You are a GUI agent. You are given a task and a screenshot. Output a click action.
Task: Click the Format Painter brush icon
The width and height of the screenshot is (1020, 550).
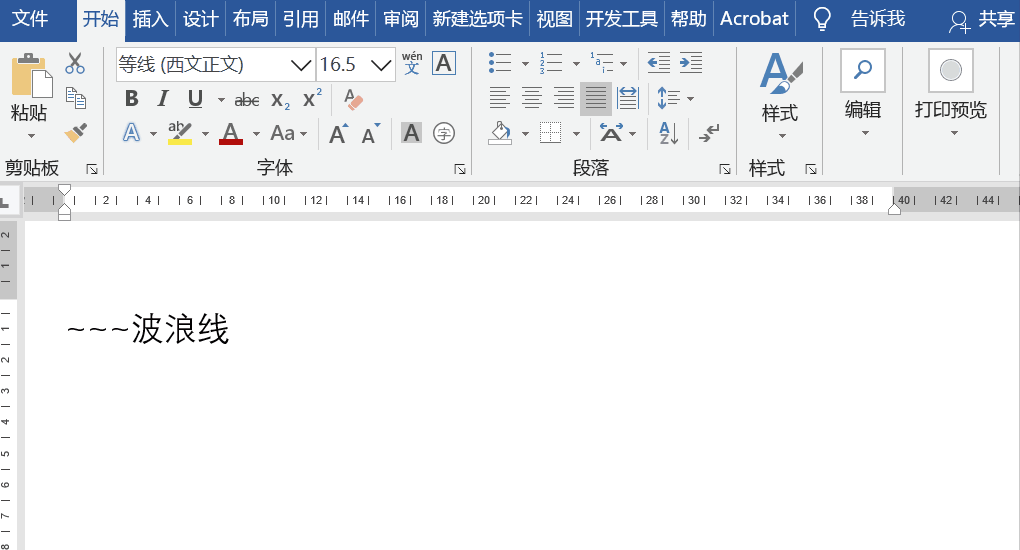tap(76, 132)
